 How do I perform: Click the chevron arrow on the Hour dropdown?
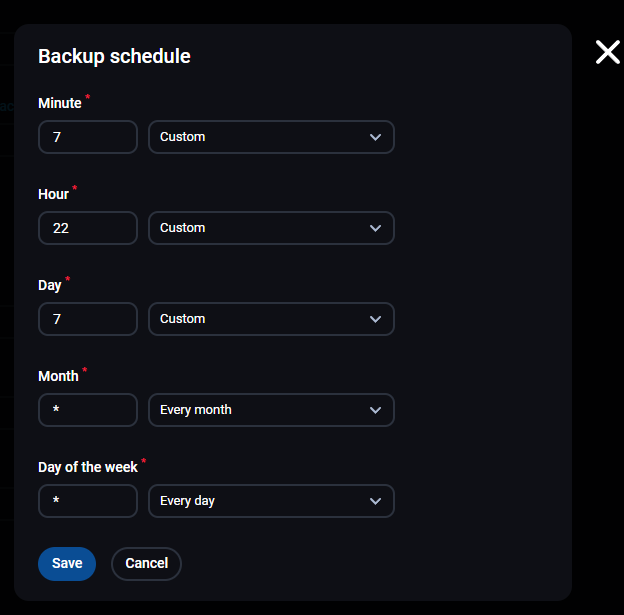375,228
